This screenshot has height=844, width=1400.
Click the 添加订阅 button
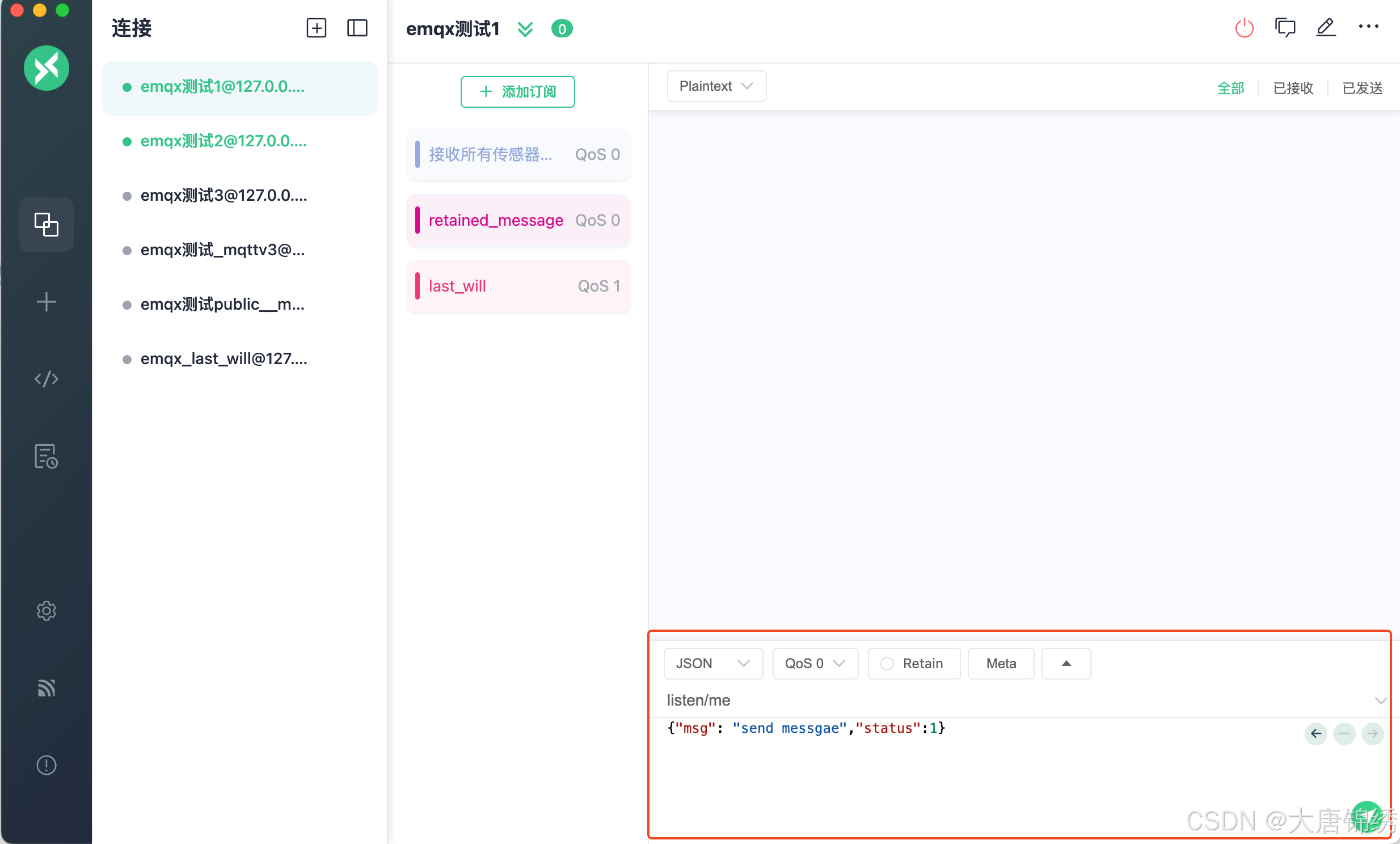(x=517, y=91)
